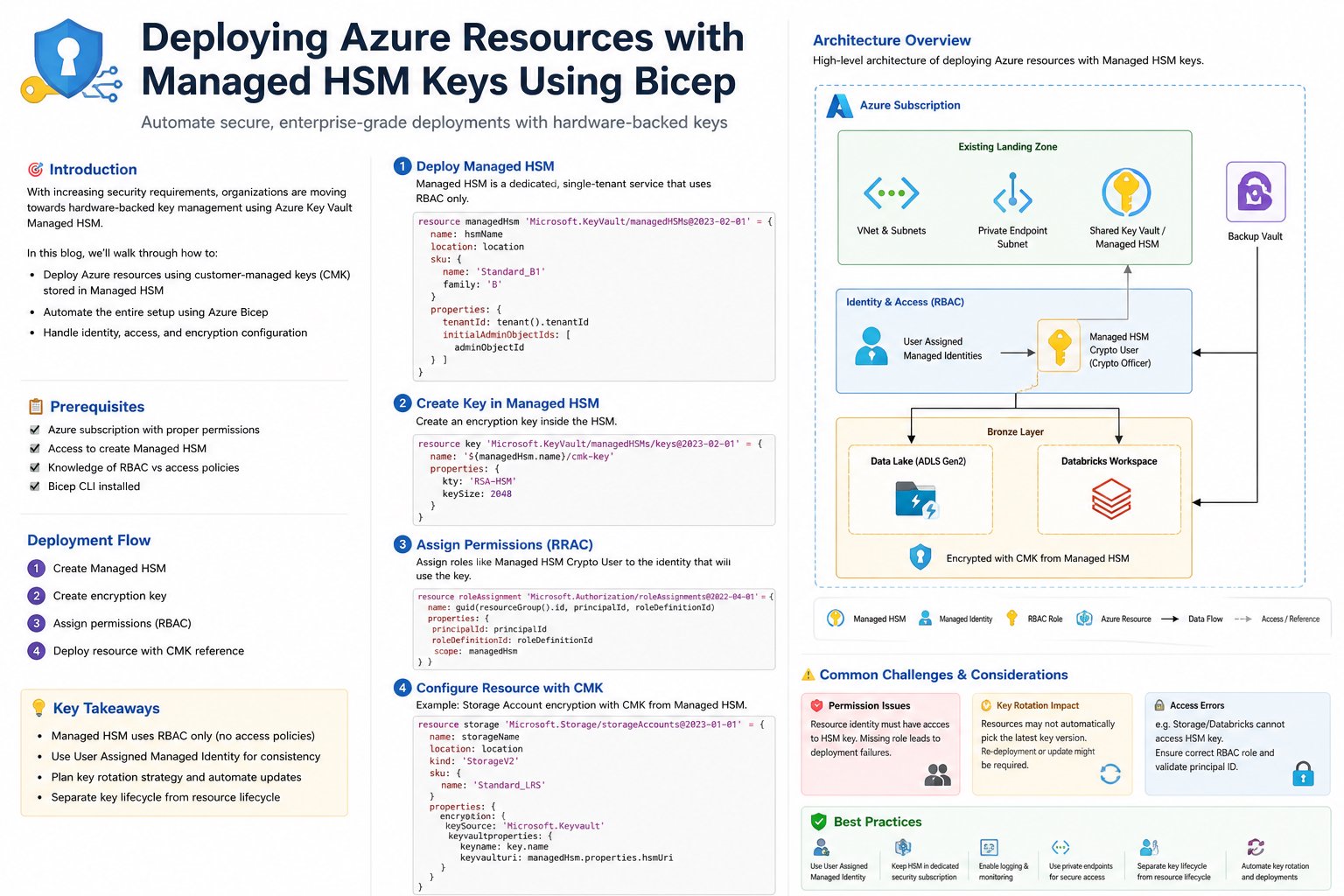Image resolution: width=1344 pixels, height=896 pixels.
Task: Click the Configure Resource with CMK heading
Action: 509,688
